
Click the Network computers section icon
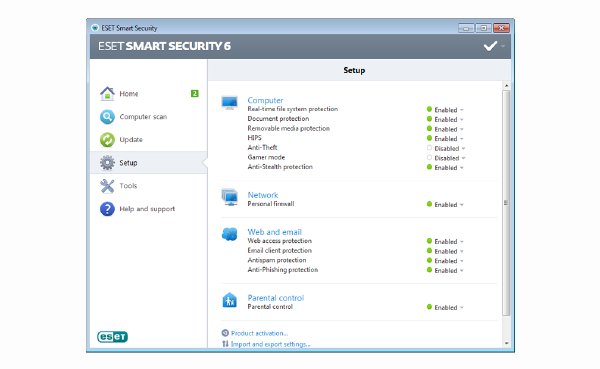pyautogui.click(x=230, y=197)
